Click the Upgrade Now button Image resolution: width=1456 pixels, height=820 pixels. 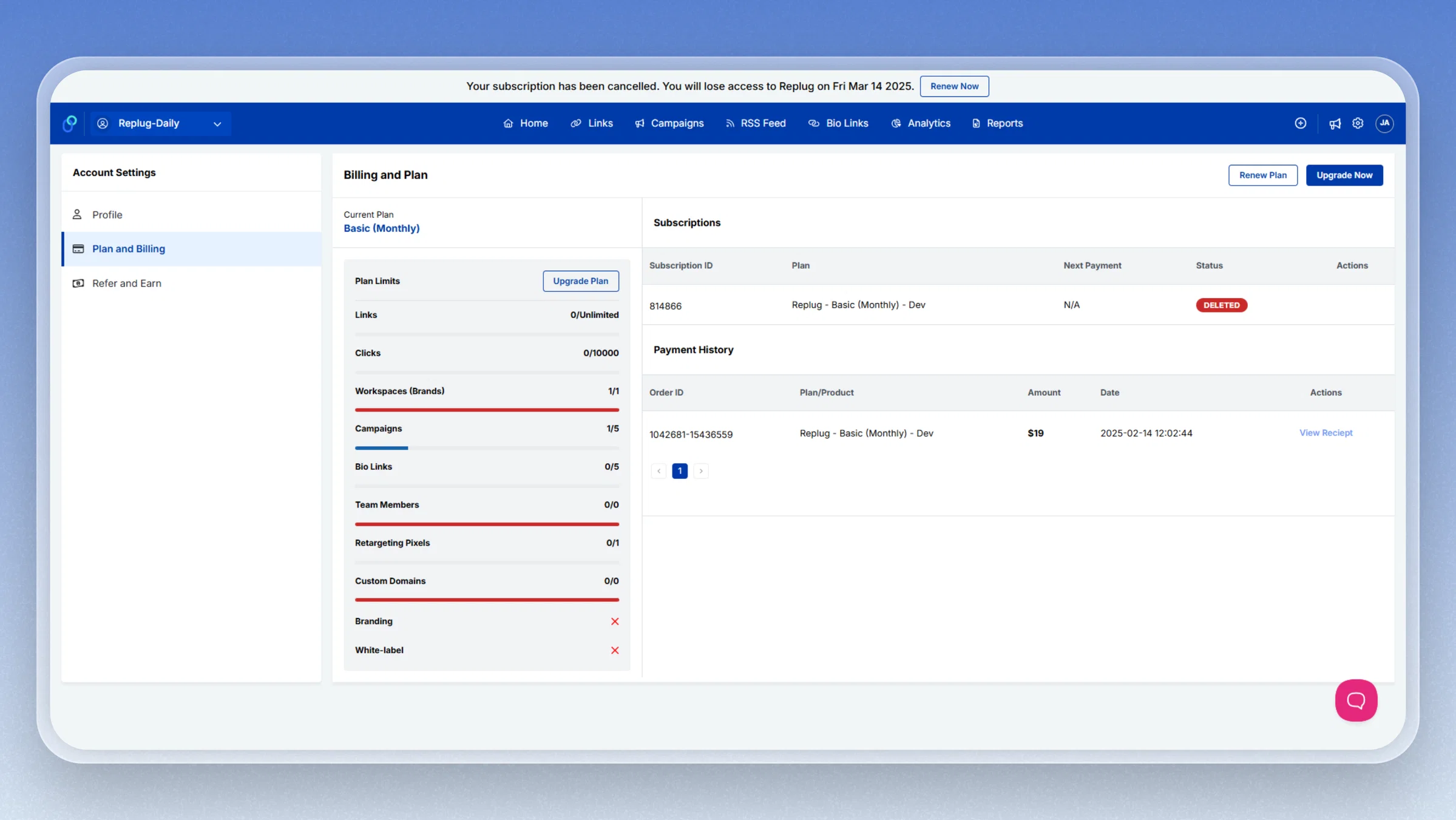tap(1344, 175)
